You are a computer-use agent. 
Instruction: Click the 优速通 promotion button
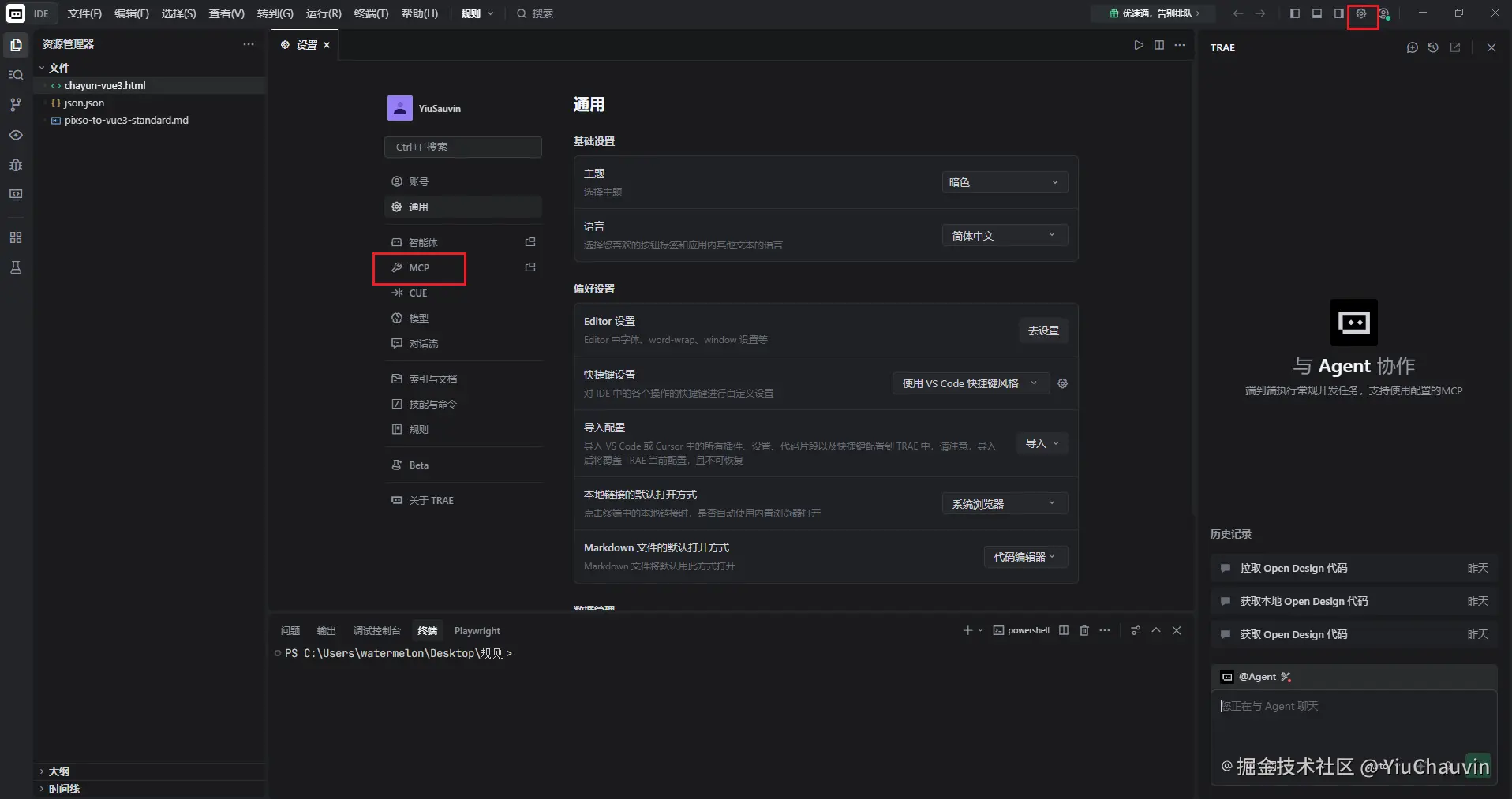point(1155,13)
